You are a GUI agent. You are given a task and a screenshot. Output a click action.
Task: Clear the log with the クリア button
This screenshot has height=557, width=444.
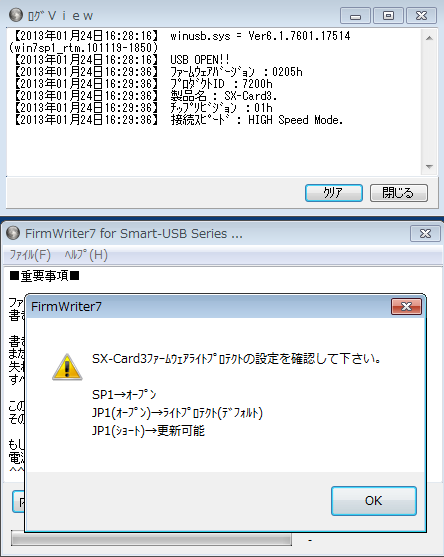click(334, 193)
